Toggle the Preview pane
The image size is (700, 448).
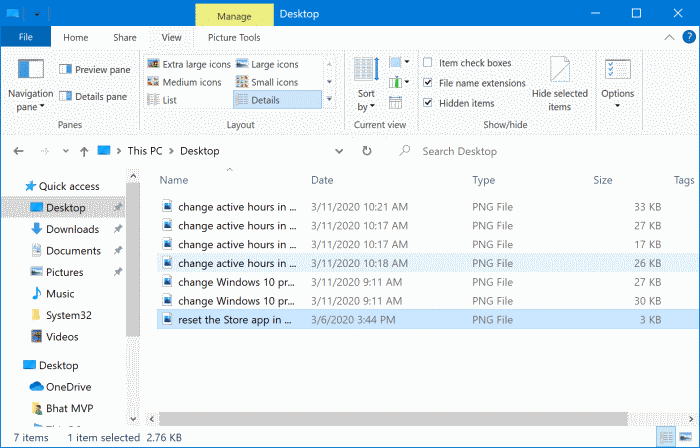tap(95, 70)
